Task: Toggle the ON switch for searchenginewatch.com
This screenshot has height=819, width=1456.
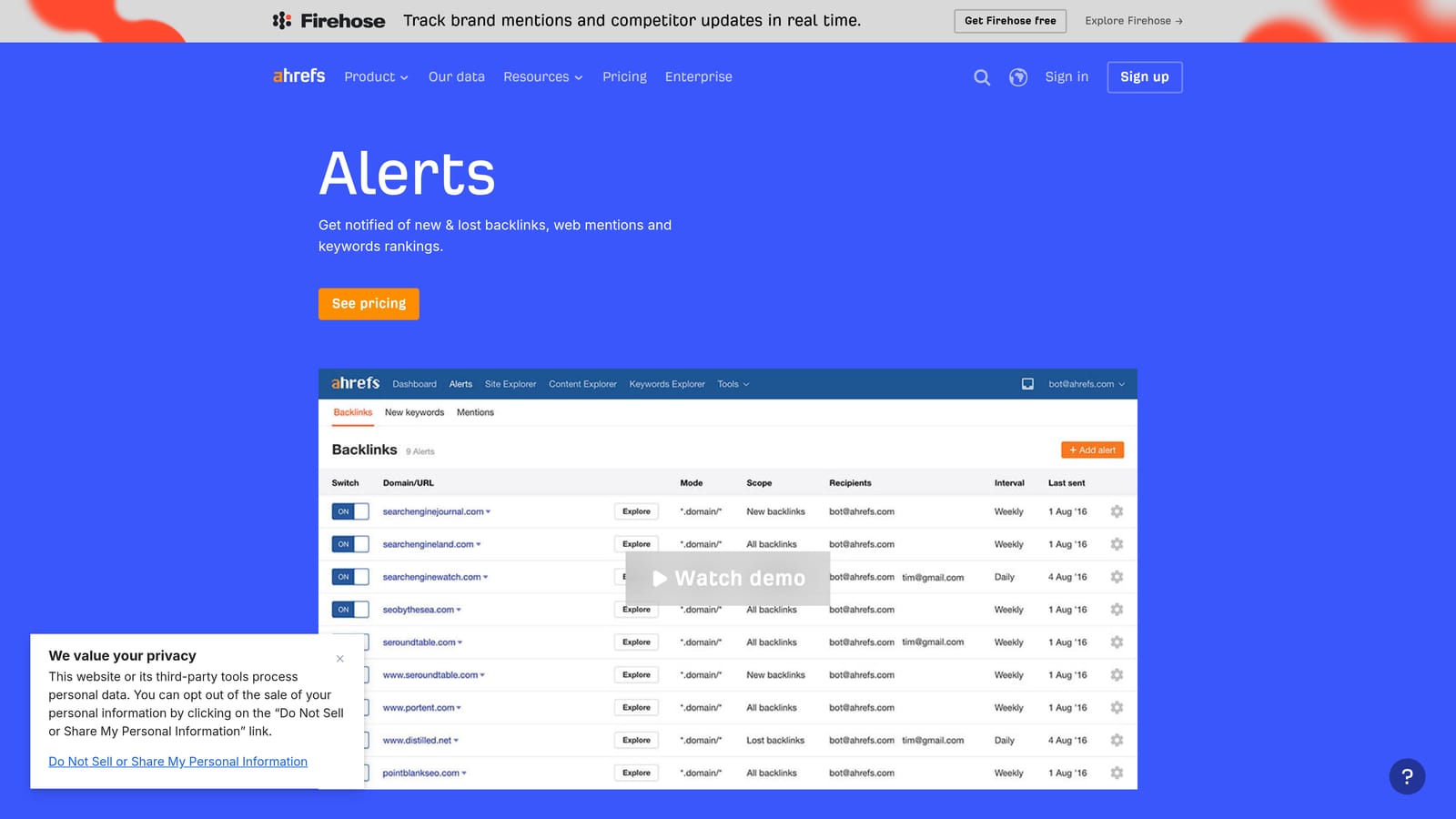Action: (350, 577)
